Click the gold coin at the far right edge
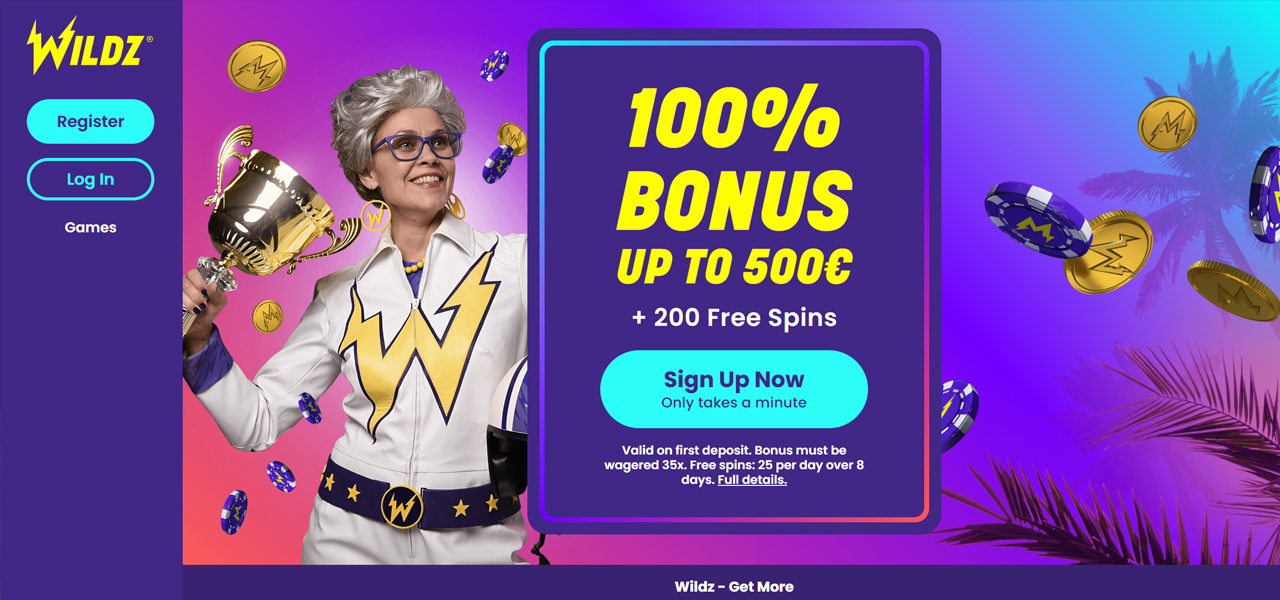The height and width of the screenshot is (600, 1280). 1233,290
